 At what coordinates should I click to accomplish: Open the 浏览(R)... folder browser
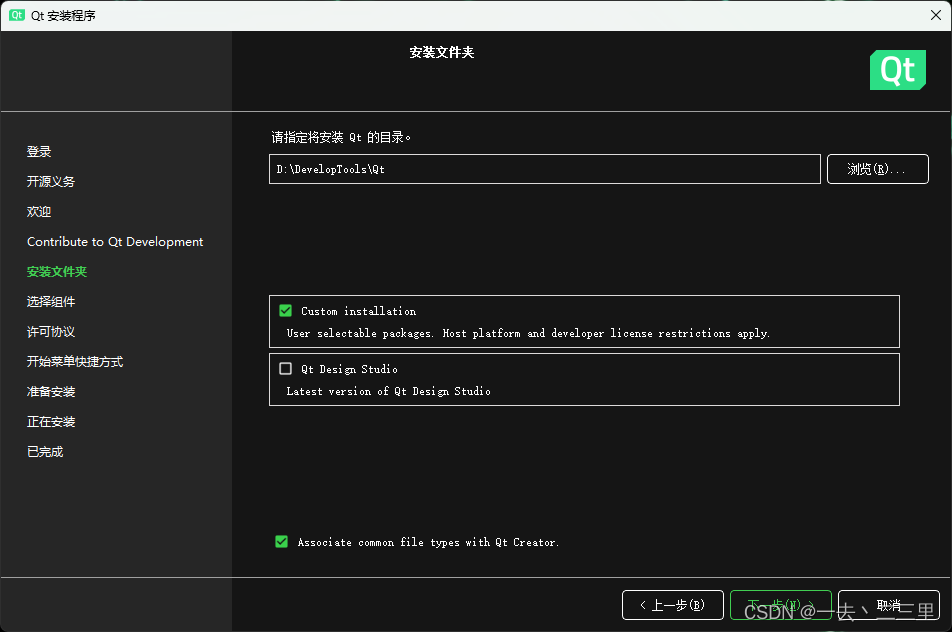point(877,169)
